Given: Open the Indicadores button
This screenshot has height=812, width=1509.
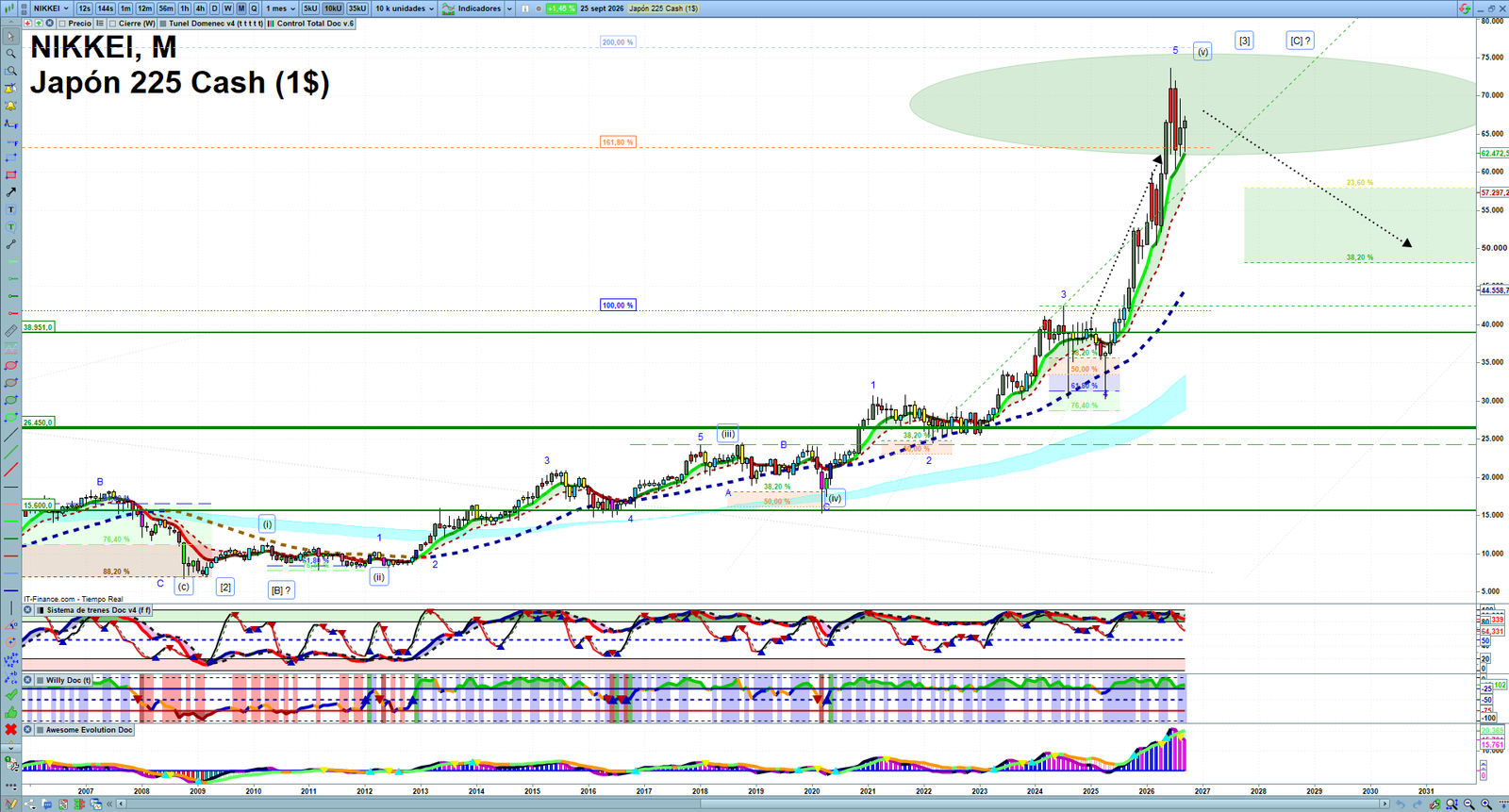Looking at the screenshot, I should pyautogui.click(x=472, y=8).
